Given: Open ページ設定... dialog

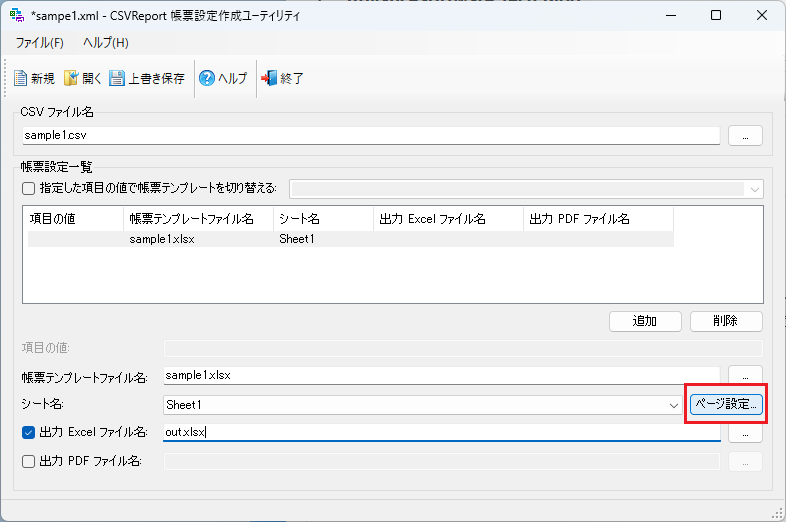Looking at the screenshot, I should 726,404.
